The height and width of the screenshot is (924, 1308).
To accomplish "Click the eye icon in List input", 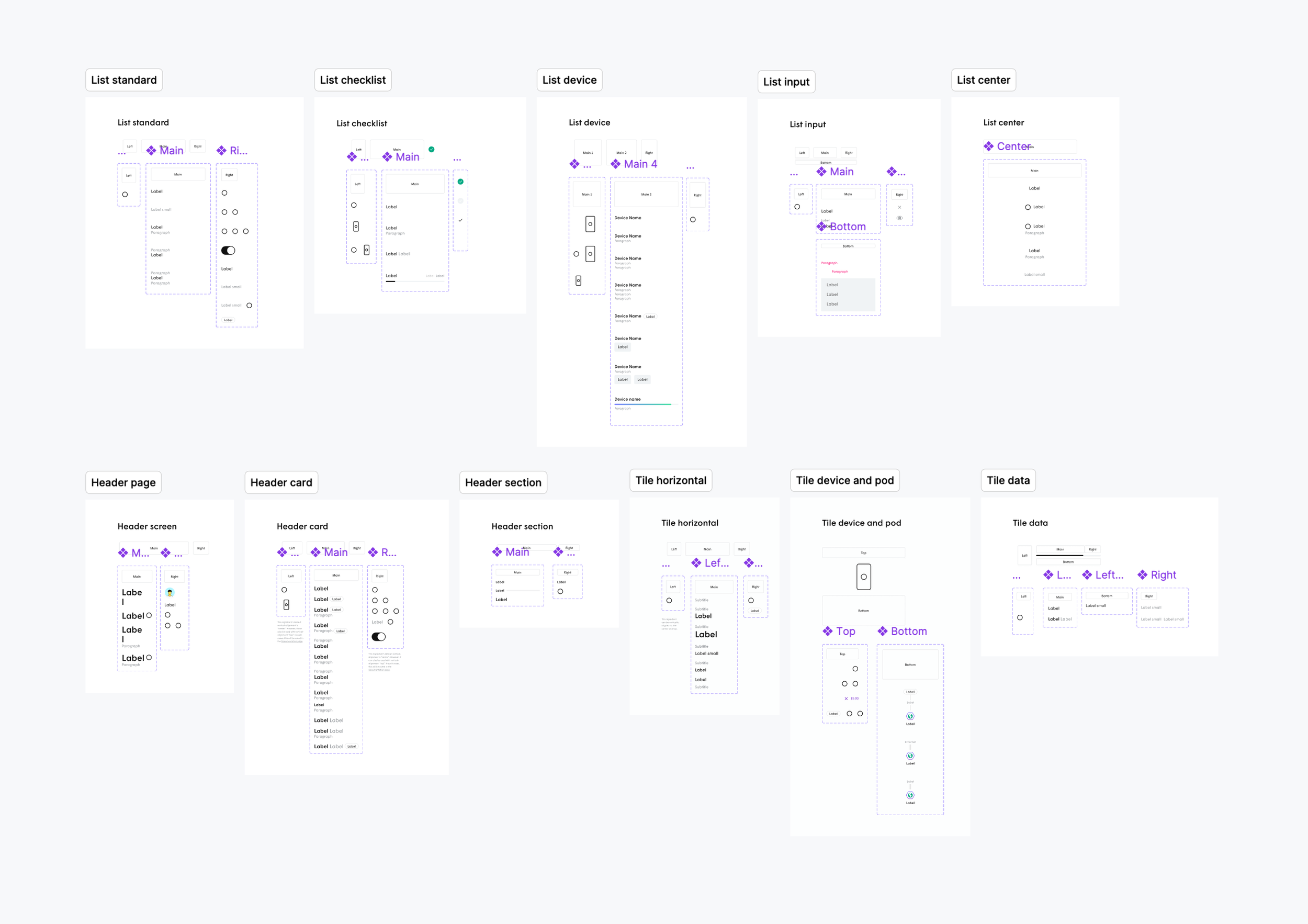I will (899, 218).
